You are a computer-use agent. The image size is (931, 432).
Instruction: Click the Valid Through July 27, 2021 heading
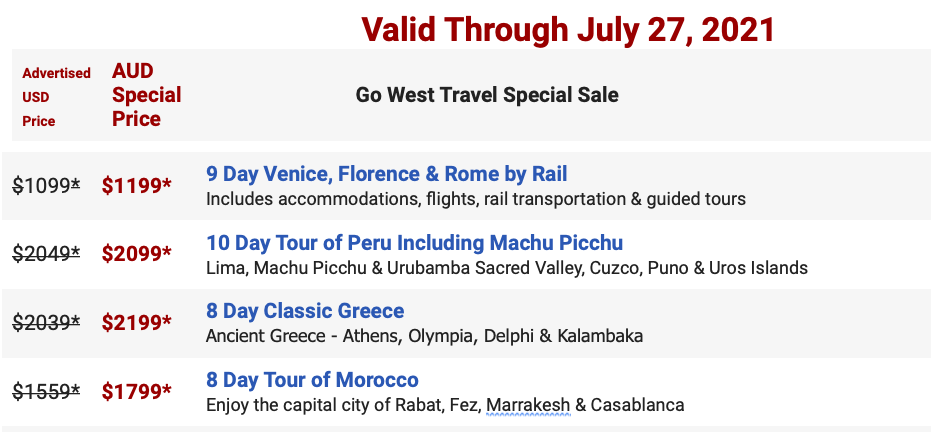[568, 29]
